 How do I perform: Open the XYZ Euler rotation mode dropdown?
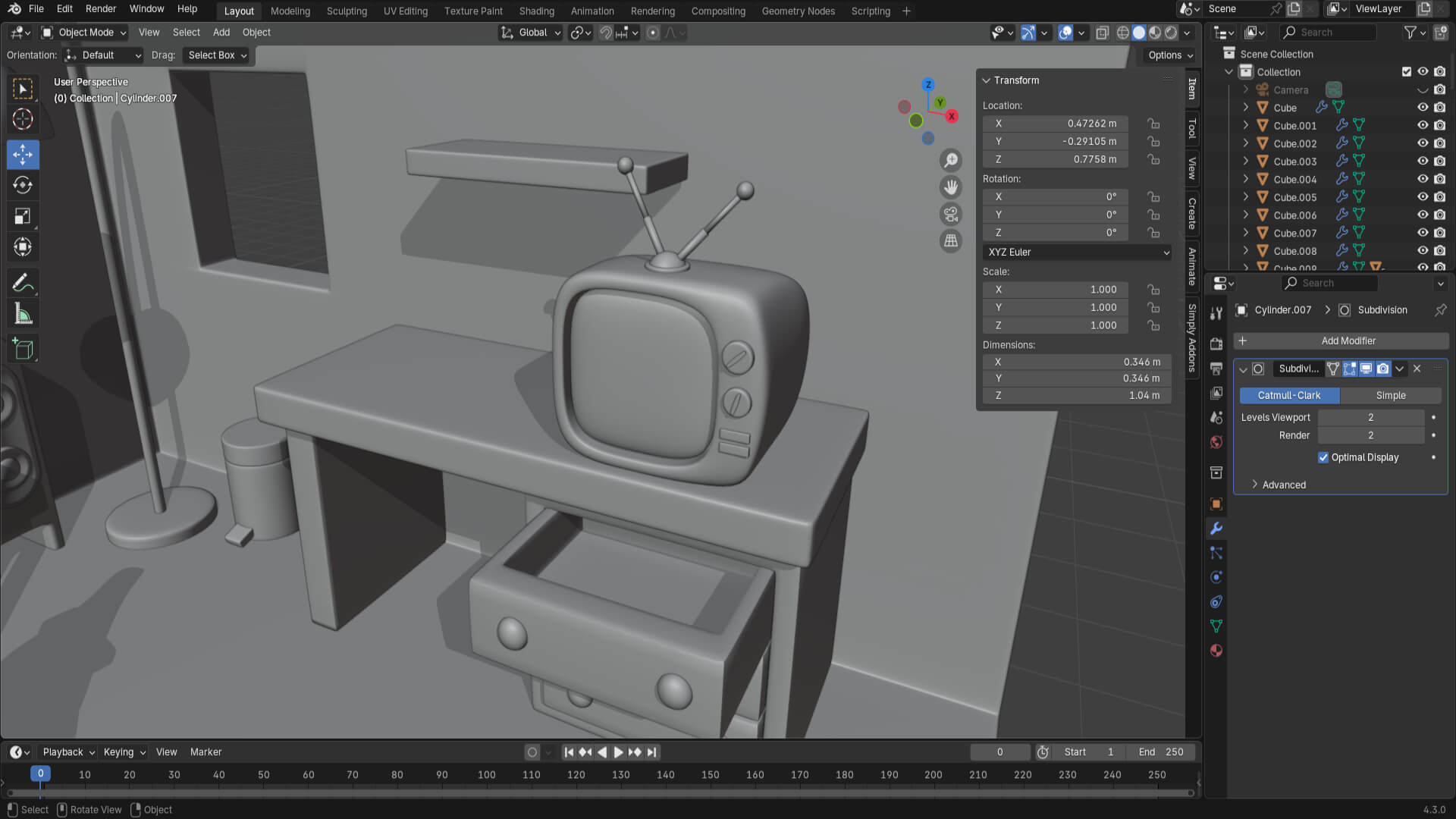coord(1077,253)
